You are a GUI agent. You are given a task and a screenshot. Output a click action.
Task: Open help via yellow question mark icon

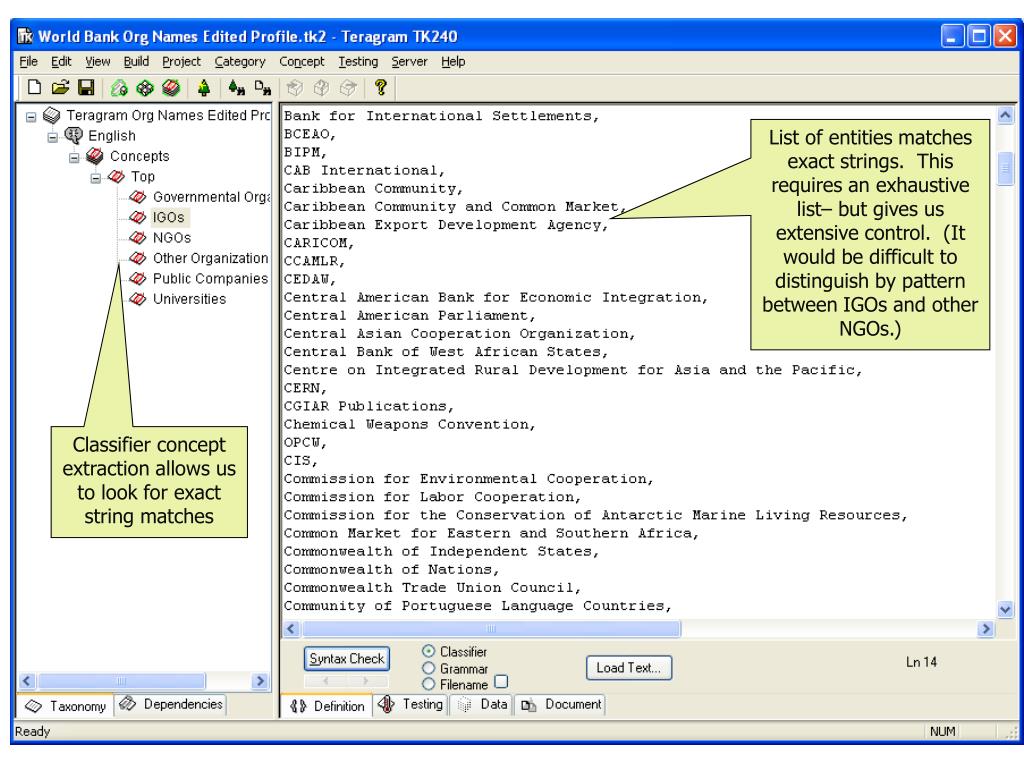click(381, 88)
